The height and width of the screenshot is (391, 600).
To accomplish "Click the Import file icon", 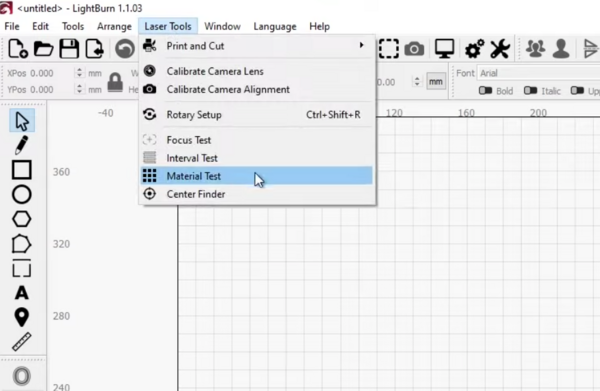I will coord(95,49).
